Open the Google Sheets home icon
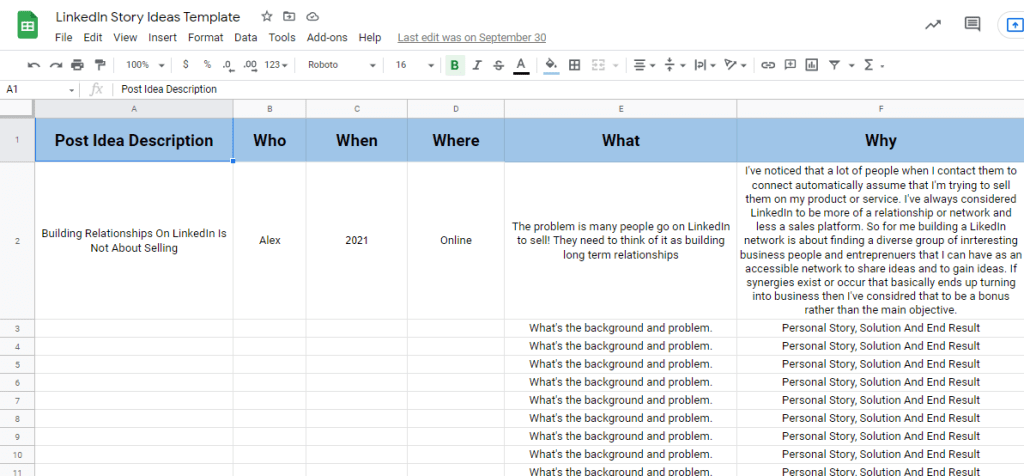This screenshot has width=1024, height=476. (x=28, y=25)
